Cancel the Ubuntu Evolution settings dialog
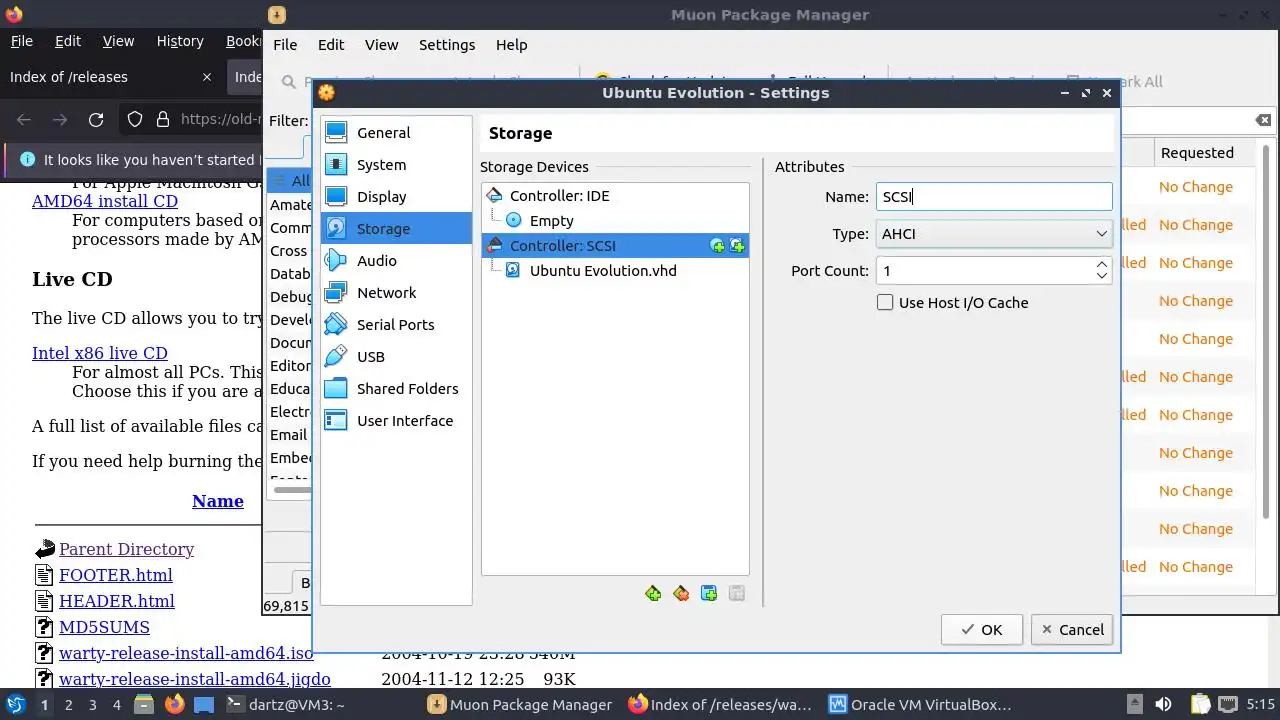 coord(1072,629)
